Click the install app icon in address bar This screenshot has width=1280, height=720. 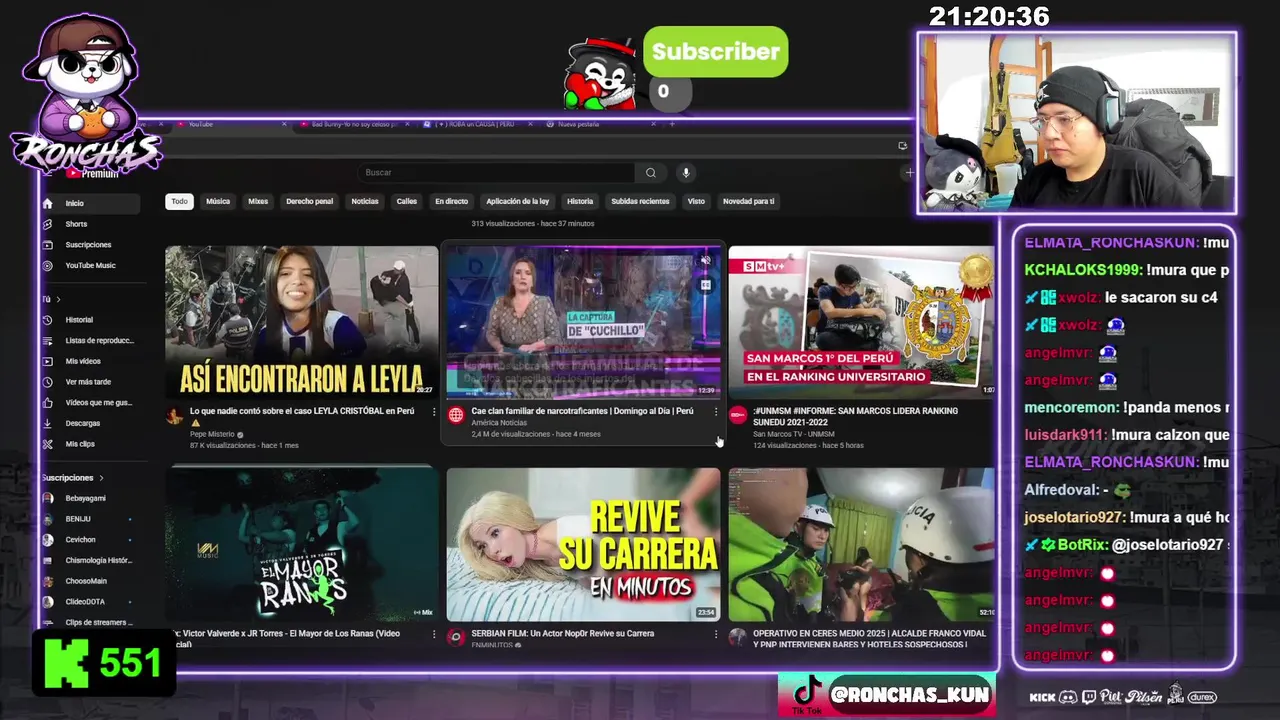(902, 146)
